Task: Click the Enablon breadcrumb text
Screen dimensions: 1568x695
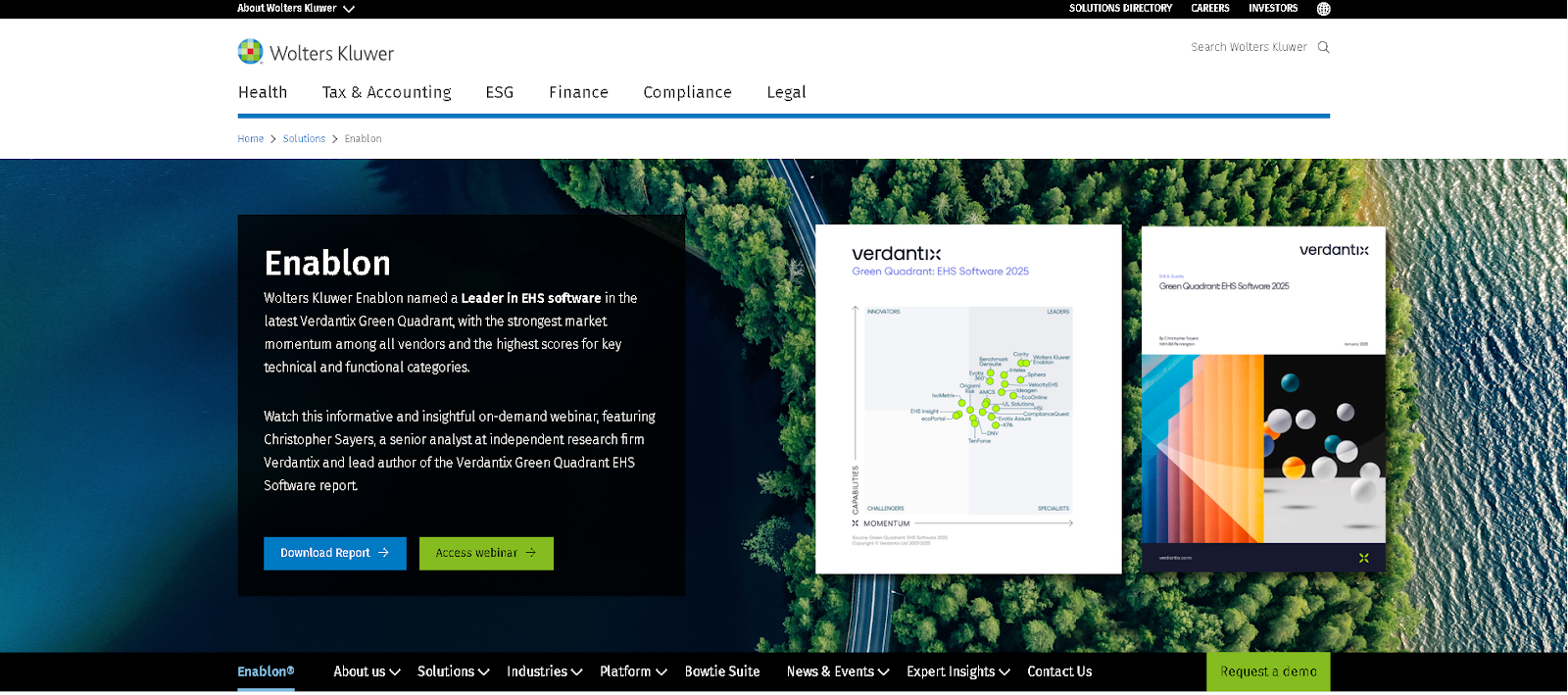Action: [363, 139]
